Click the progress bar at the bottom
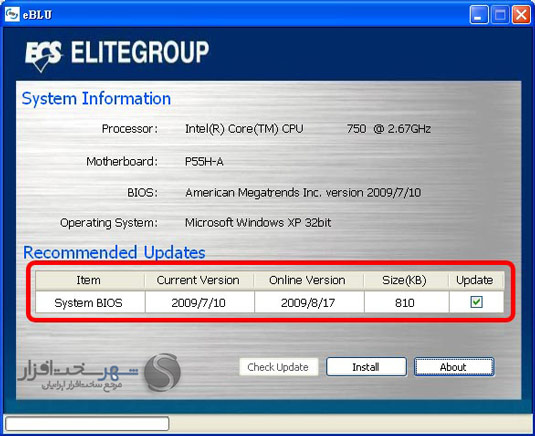Viewport: 535px width, 436px height. point(87,423)
